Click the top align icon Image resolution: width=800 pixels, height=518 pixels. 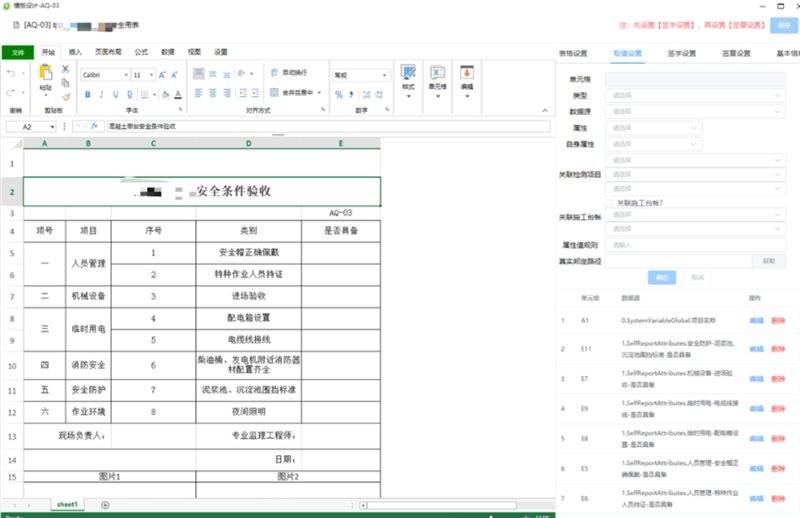198,74
